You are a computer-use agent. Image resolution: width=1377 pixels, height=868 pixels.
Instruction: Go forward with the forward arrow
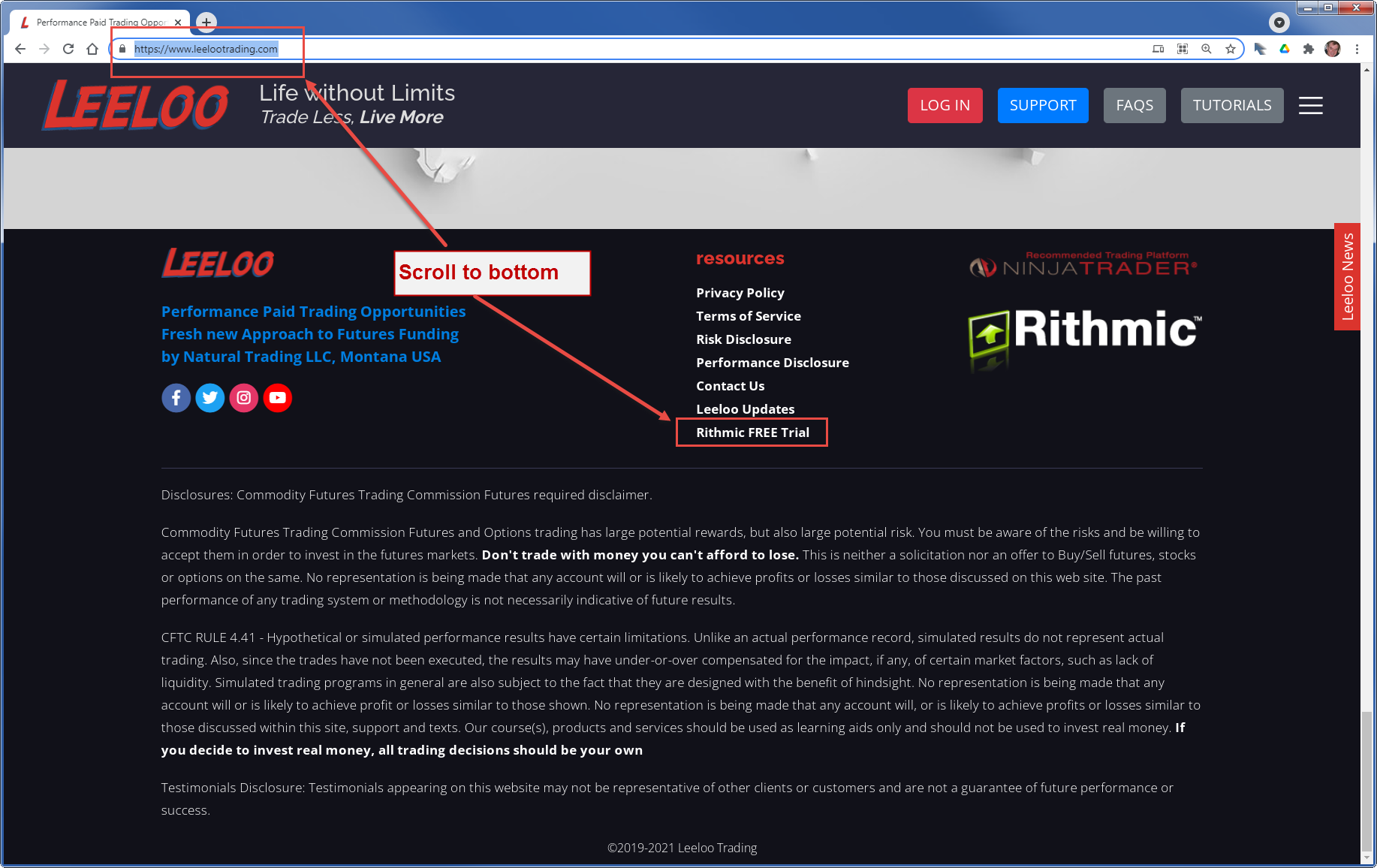tap(44, 49)
